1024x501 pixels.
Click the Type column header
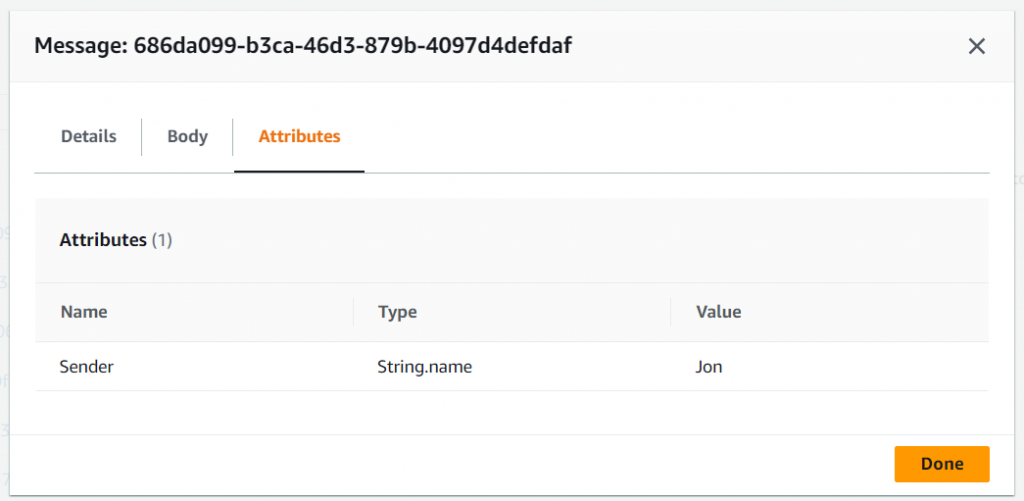pos(397,312)
